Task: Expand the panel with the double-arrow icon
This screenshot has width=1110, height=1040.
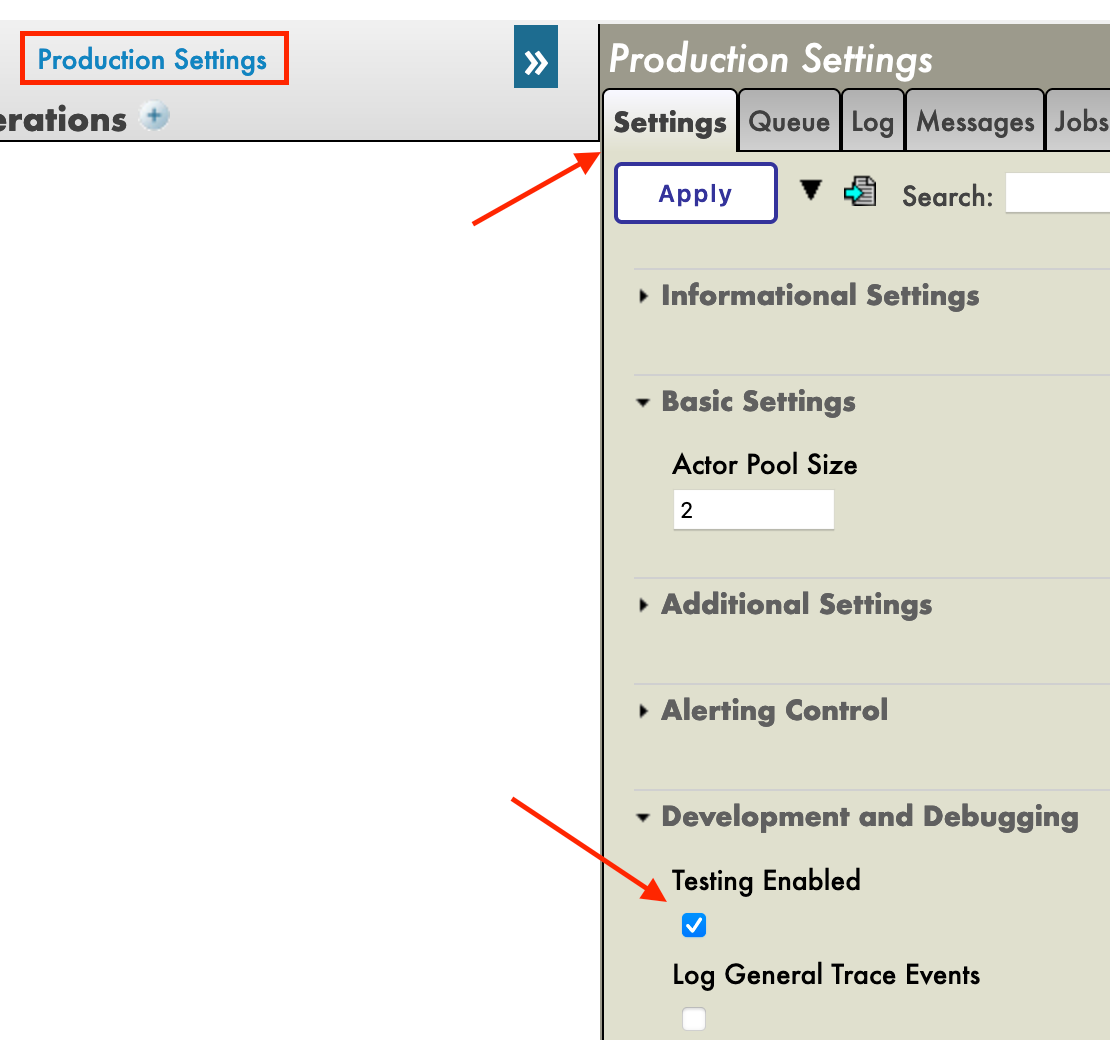Action: pyautogui.click(x=536, y=58)
